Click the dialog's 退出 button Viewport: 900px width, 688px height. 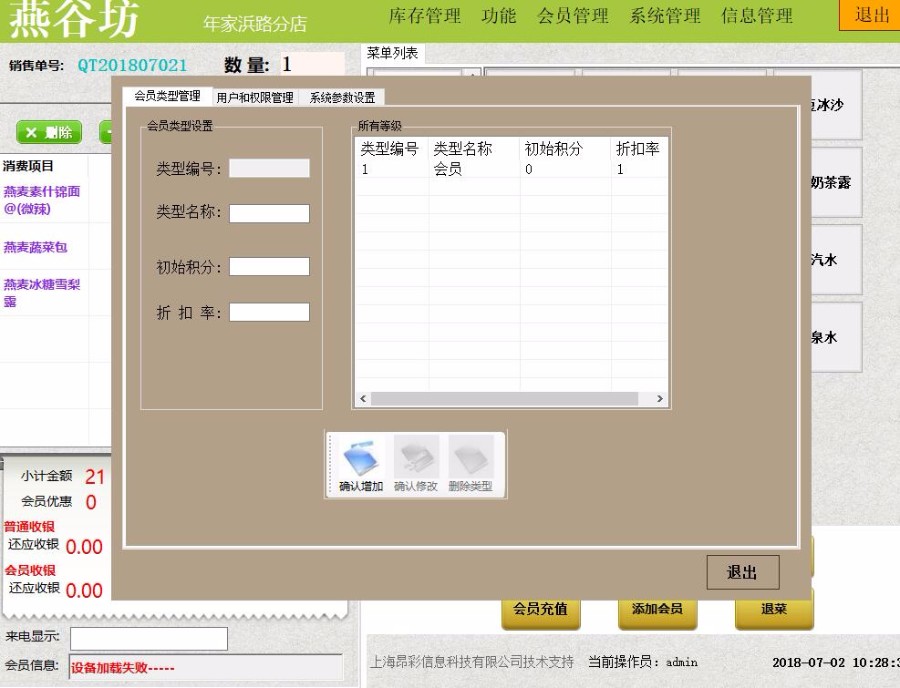pyautogui.click(x=743, y=572)
